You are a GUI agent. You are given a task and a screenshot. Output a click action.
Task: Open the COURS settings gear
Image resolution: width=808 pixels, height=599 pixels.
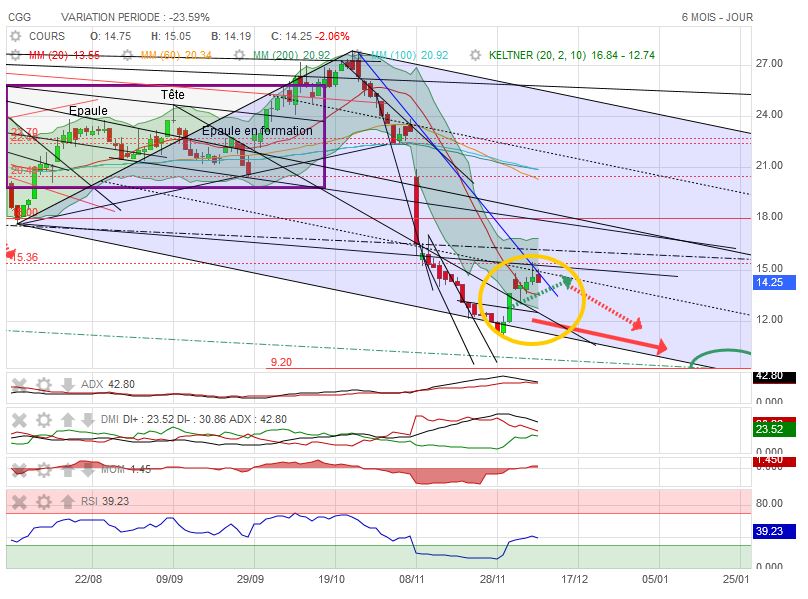(15, 36)
